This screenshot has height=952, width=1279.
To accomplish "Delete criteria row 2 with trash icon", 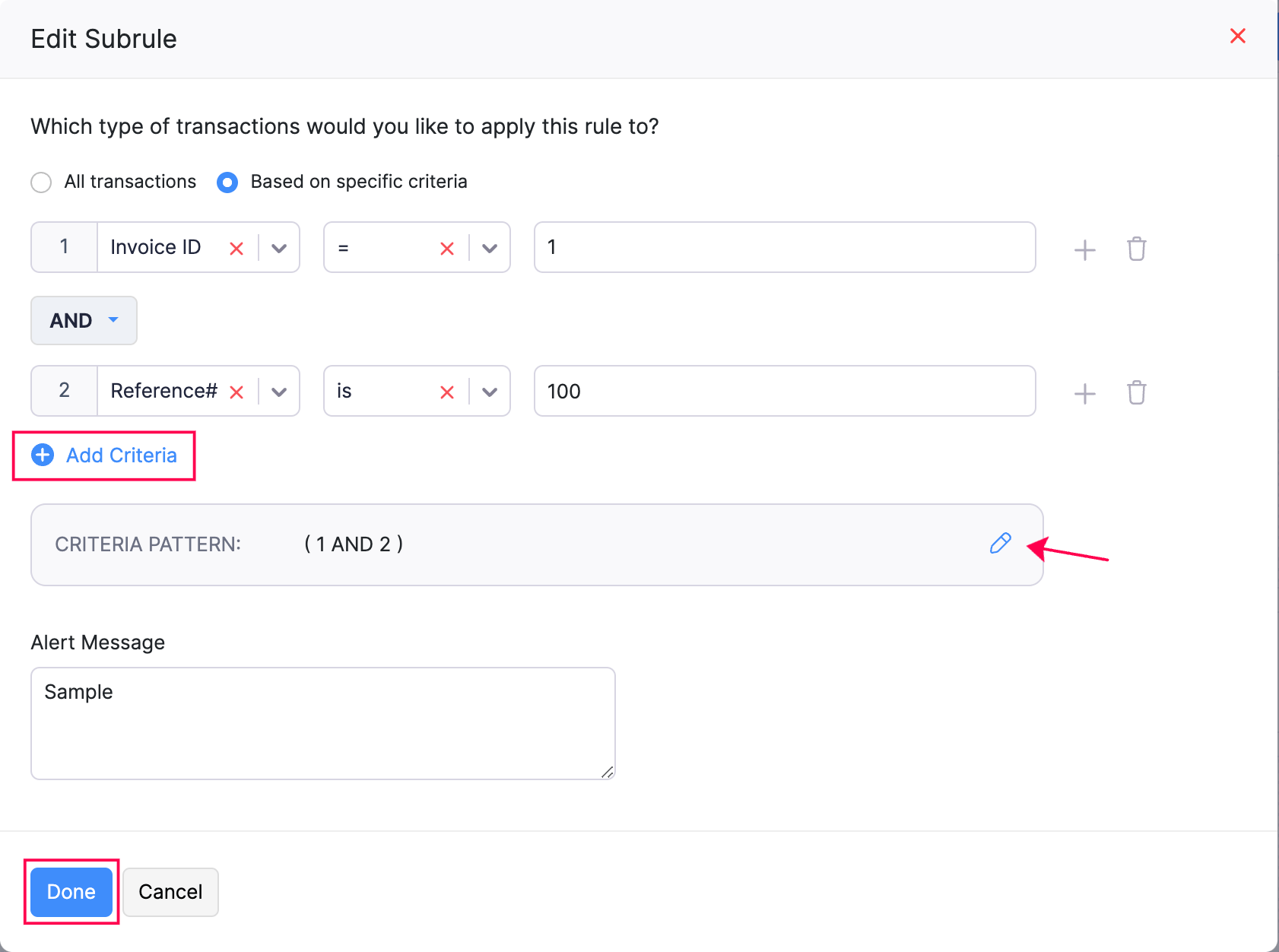I will (1136, 392).
